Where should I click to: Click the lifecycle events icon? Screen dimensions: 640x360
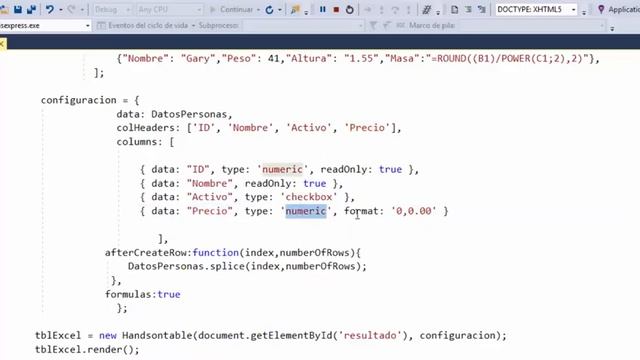coord(101,25)
